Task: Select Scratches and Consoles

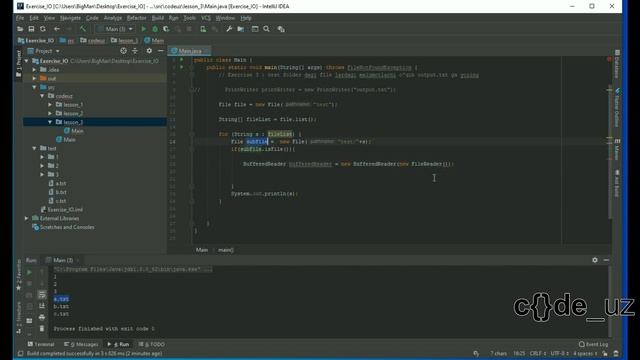Action: tap(63, 227)
